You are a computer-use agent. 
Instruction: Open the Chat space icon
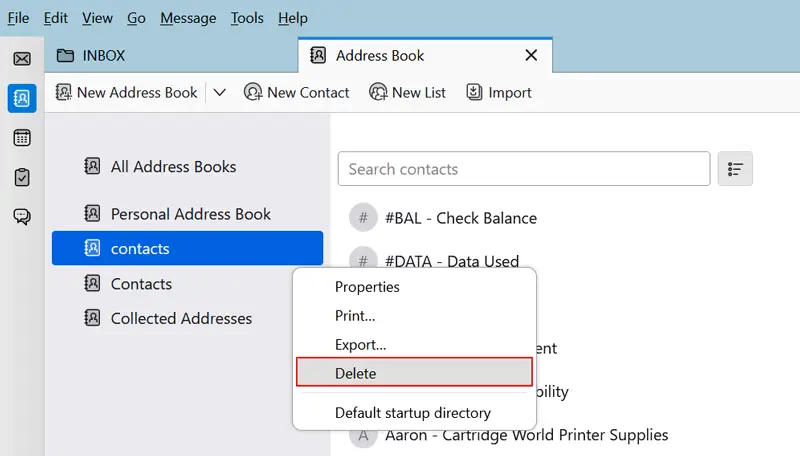coord(21,217)
